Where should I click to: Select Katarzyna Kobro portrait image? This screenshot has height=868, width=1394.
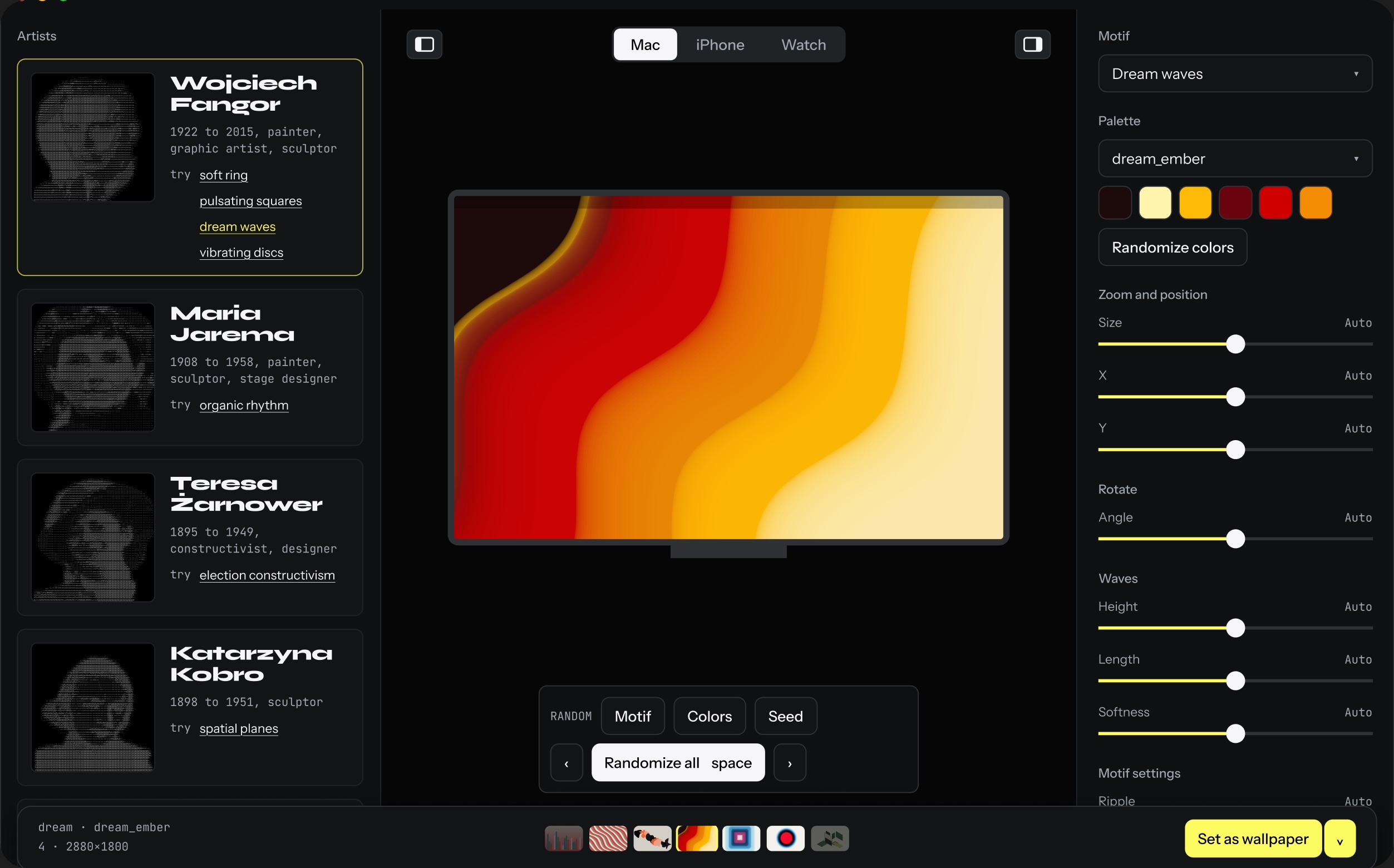(x=93, y=707)
